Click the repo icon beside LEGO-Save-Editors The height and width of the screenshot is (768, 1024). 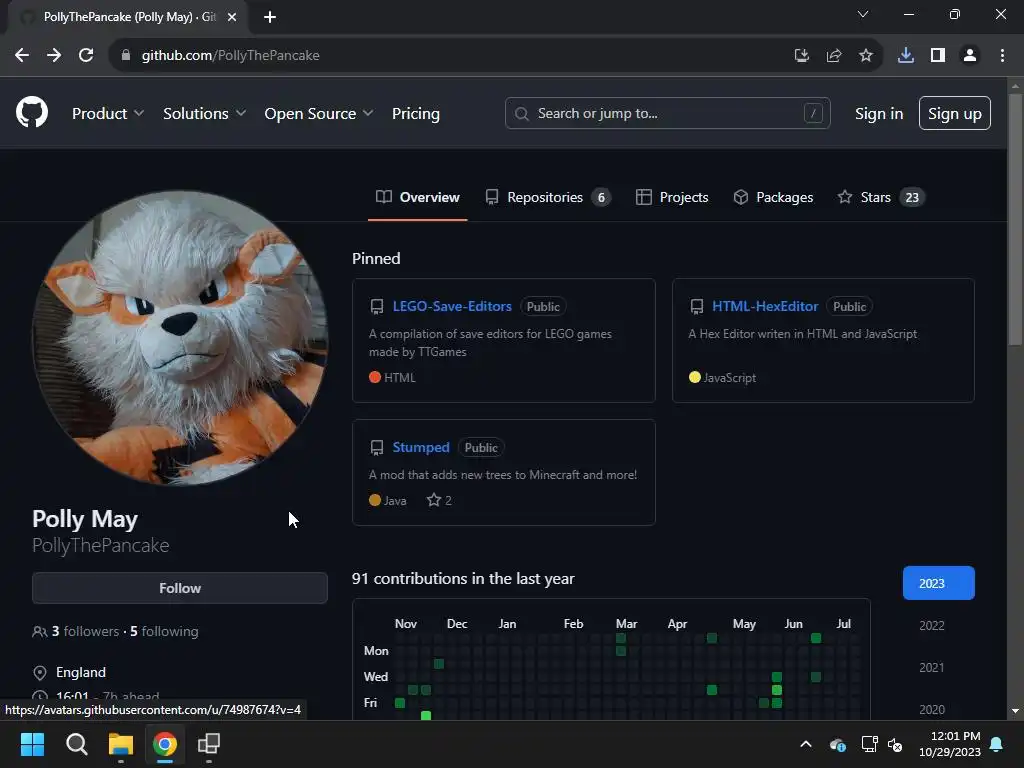[x=377, y=306]
